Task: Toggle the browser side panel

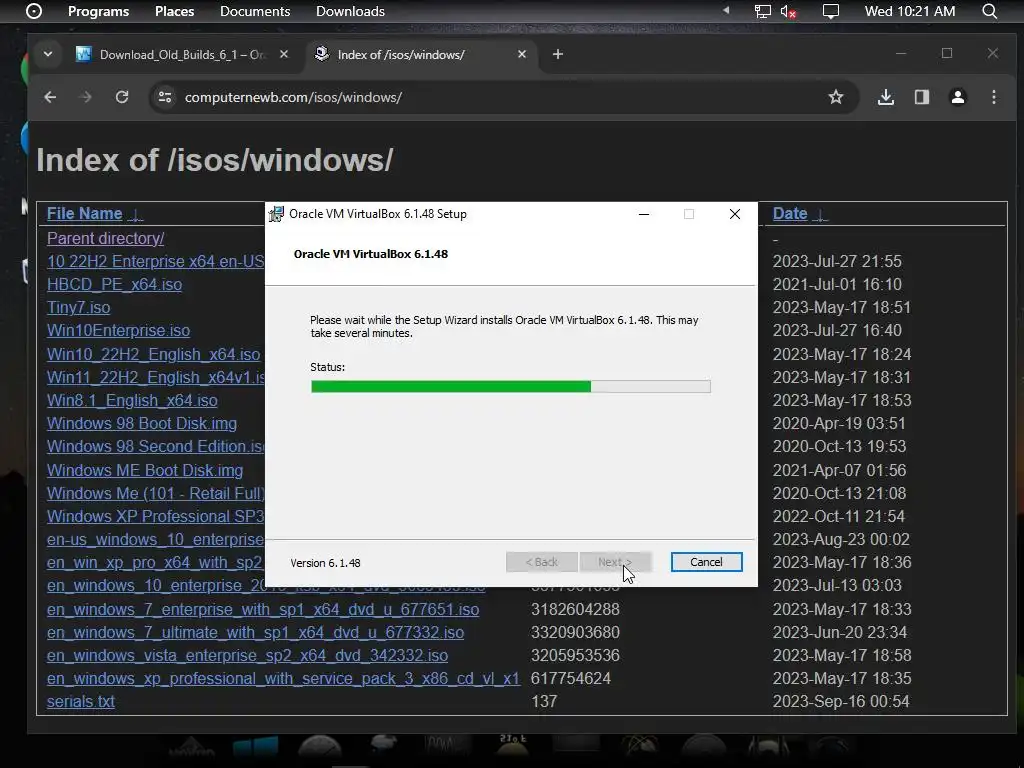Action: tap(921, 97)
